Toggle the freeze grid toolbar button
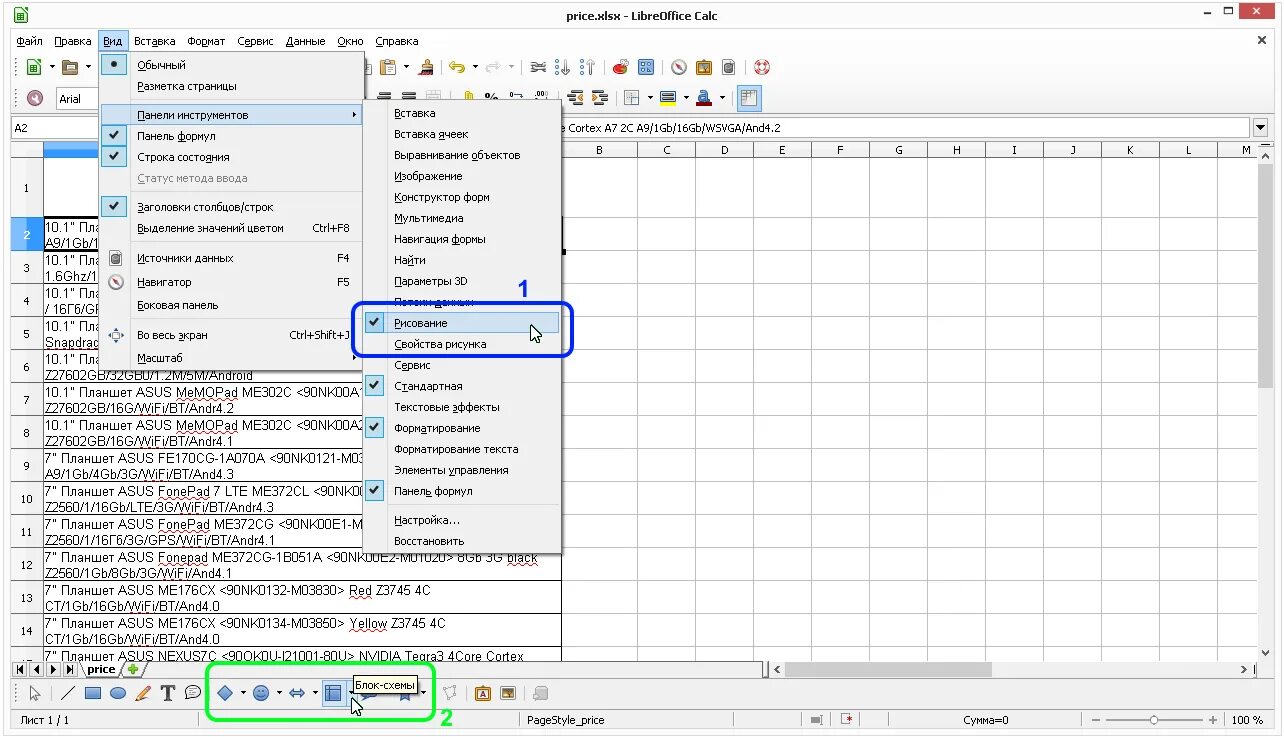This screenshot has width=1284, height=737. tap(749, 98)
